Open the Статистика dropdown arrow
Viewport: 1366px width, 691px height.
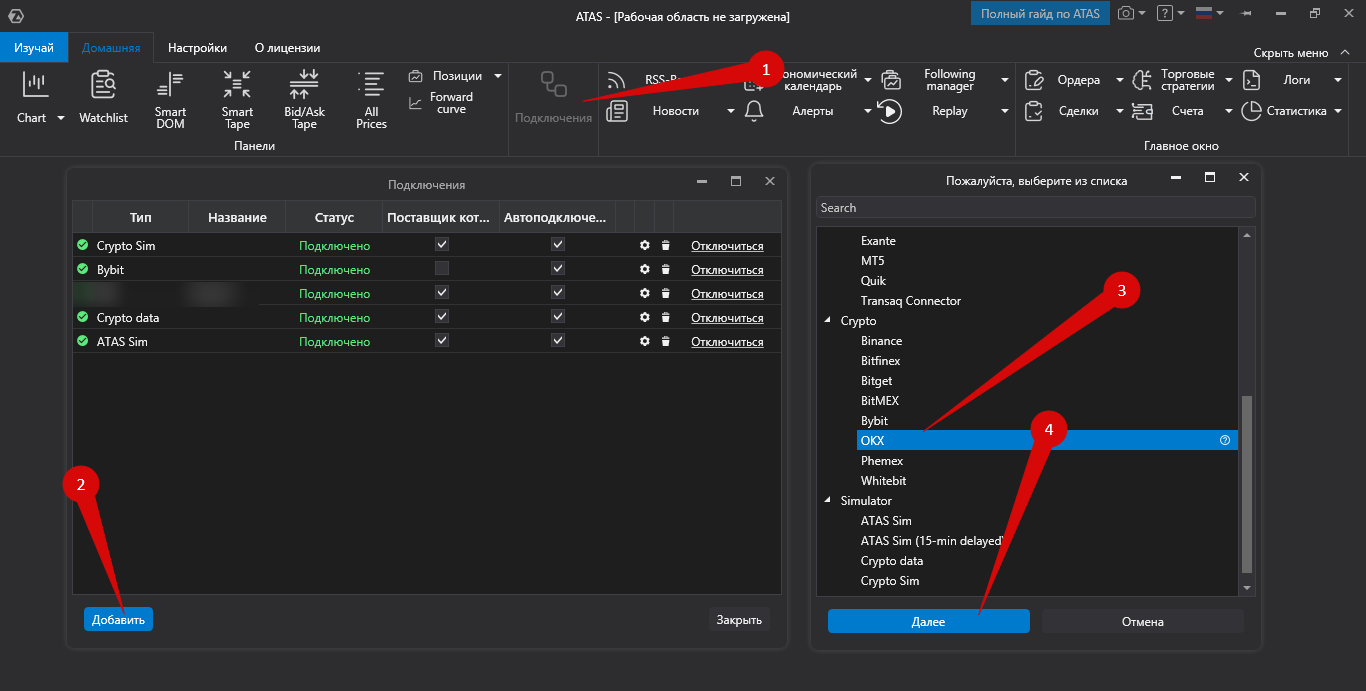[x=1337, y=111]
